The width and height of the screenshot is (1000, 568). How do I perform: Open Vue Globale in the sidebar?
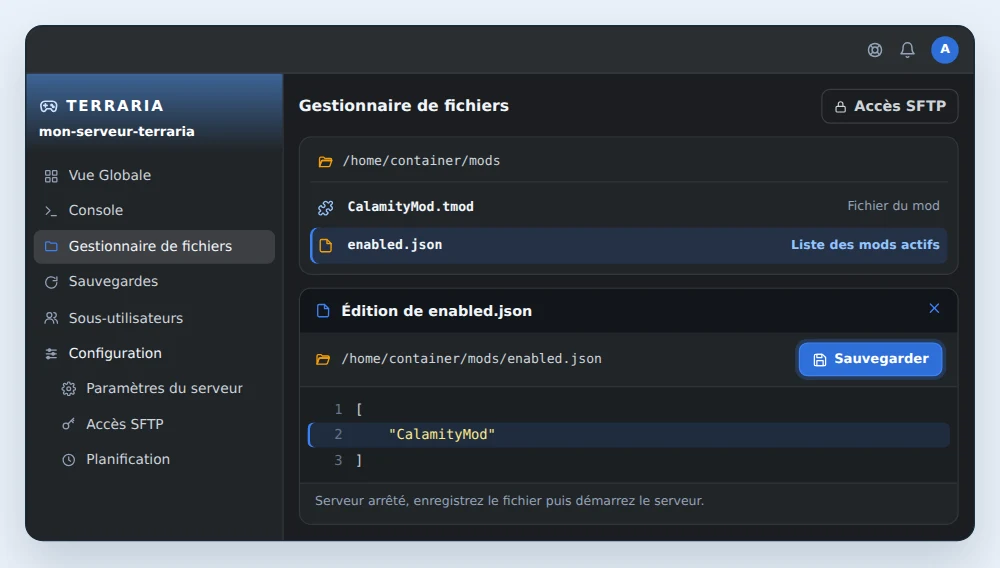click(154, 175)
